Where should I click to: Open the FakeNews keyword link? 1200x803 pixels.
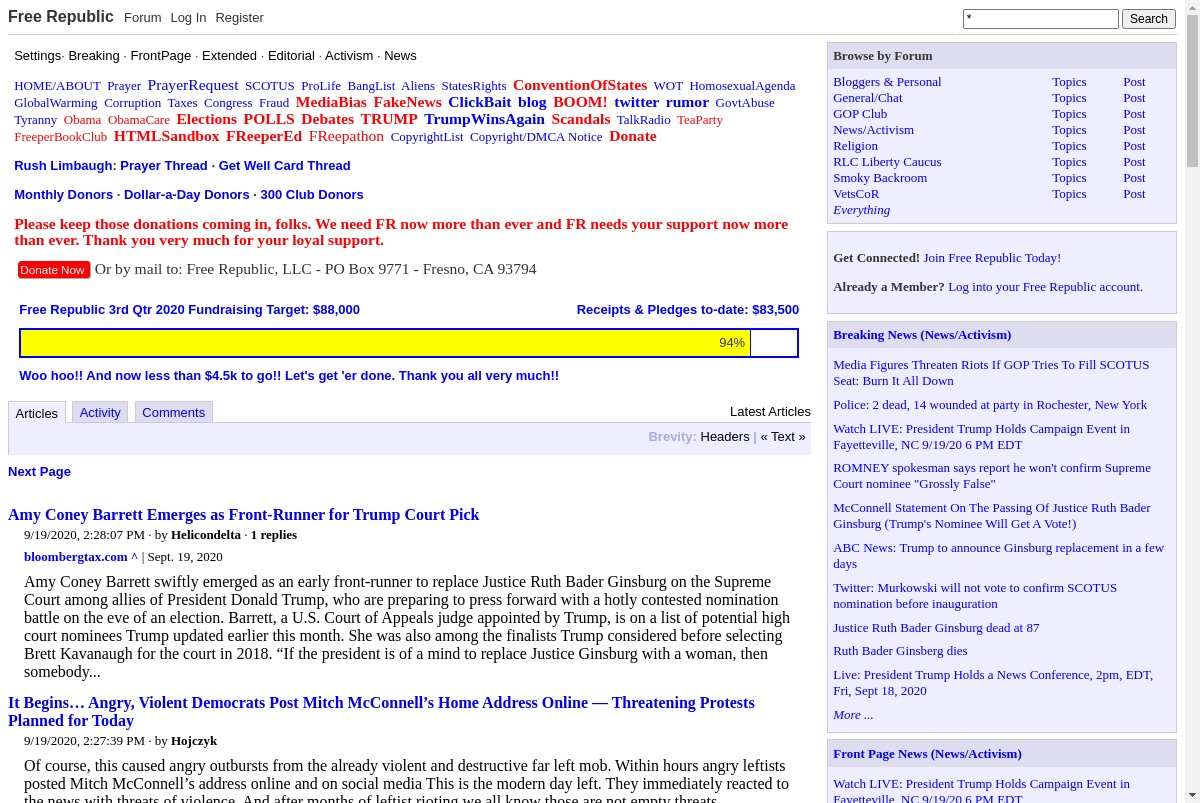[x=407, y=102]
